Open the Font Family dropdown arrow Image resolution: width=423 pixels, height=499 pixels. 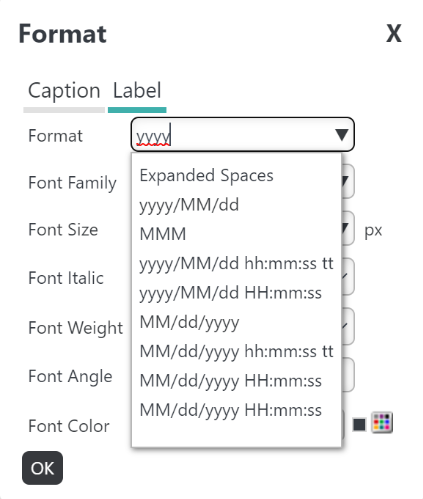(346, 182)
